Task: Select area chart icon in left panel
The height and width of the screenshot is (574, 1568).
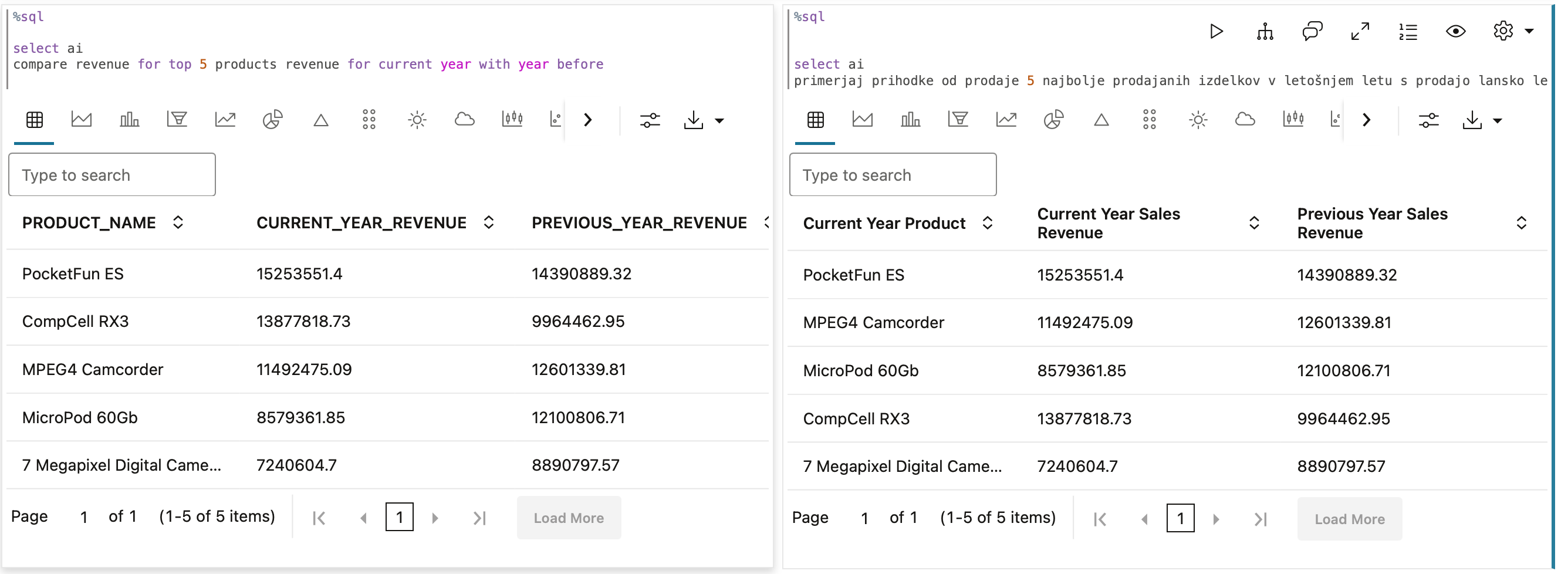Action: pos(82,119)
